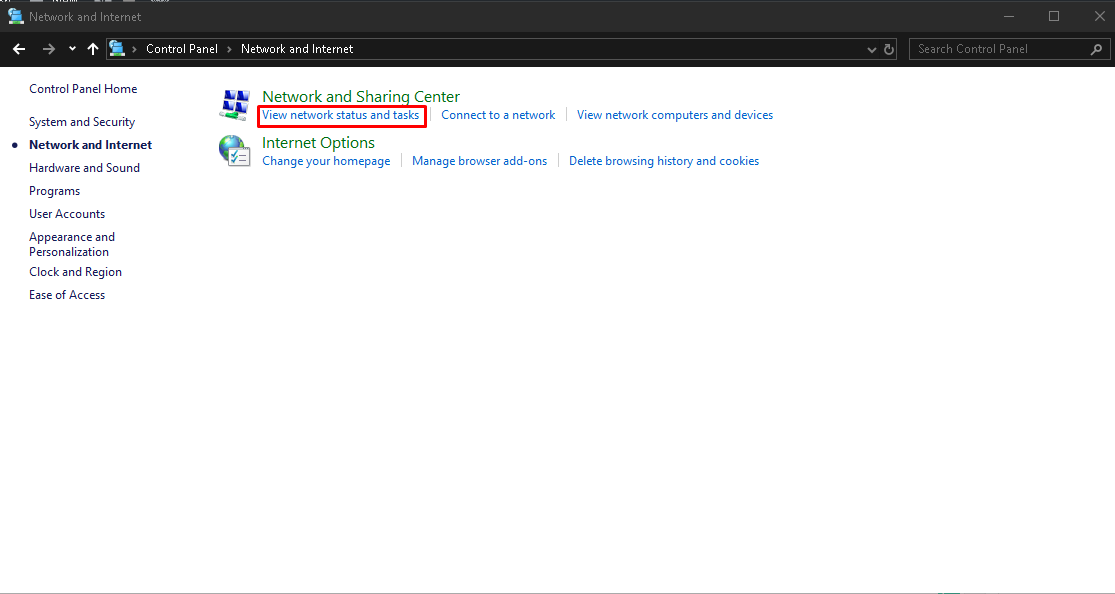Click Manage browser add-ons
Viewport: 1115px width, 594px height.
click(480, 161)
